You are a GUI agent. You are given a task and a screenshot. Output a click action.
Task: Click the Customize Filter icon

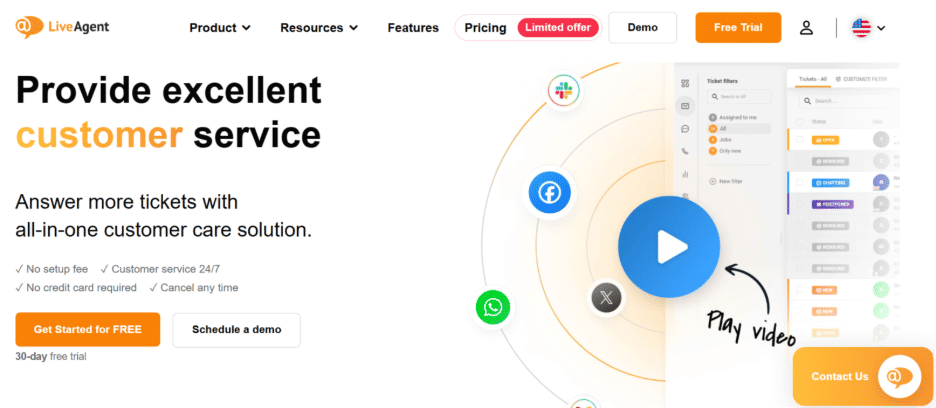pyautogui.click(x=838, y=79)
